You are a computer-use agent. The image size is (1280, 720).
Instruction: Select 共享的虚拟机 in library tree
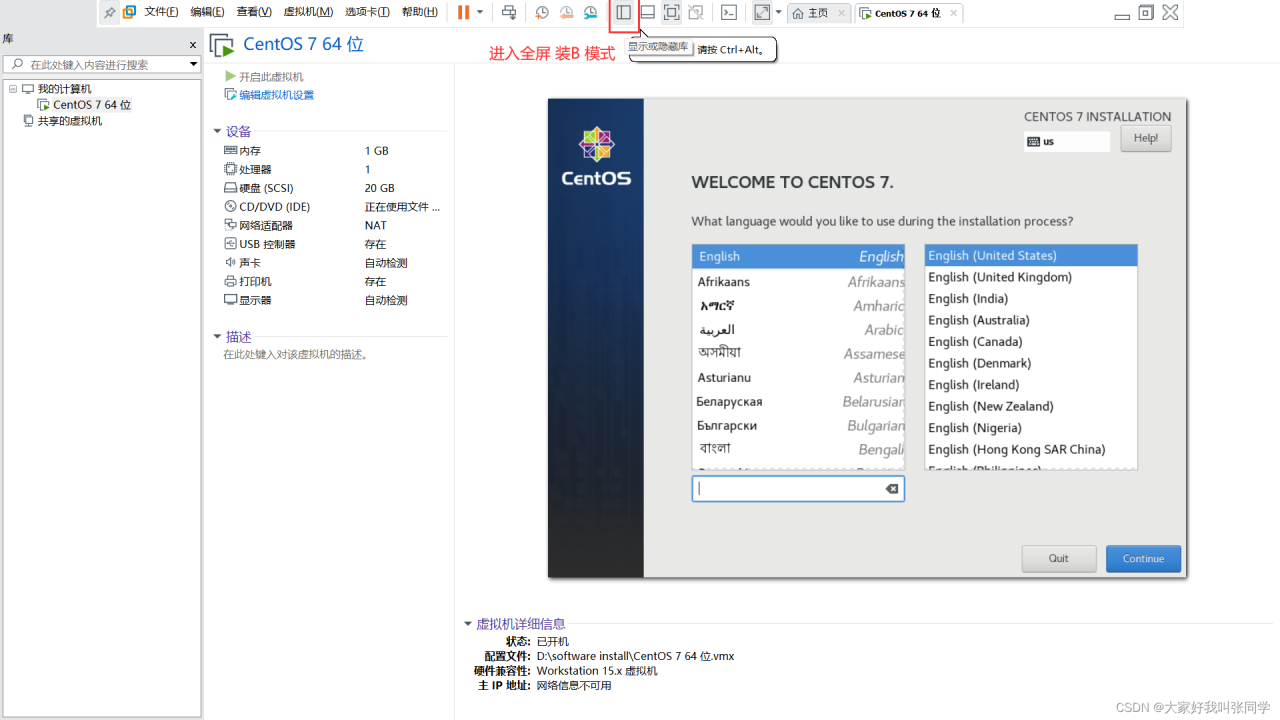[x=70, y=121]
